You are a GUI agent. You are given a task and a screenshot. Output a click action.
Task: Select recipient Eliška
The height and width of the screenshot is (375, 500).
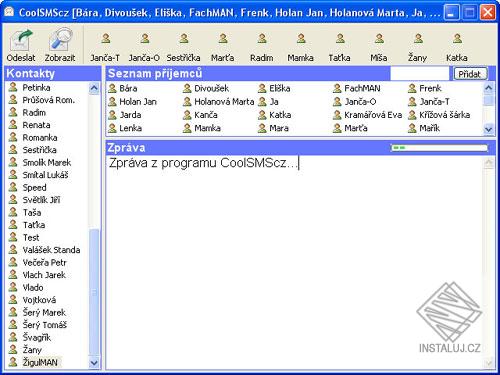click(x=275, y=88)
